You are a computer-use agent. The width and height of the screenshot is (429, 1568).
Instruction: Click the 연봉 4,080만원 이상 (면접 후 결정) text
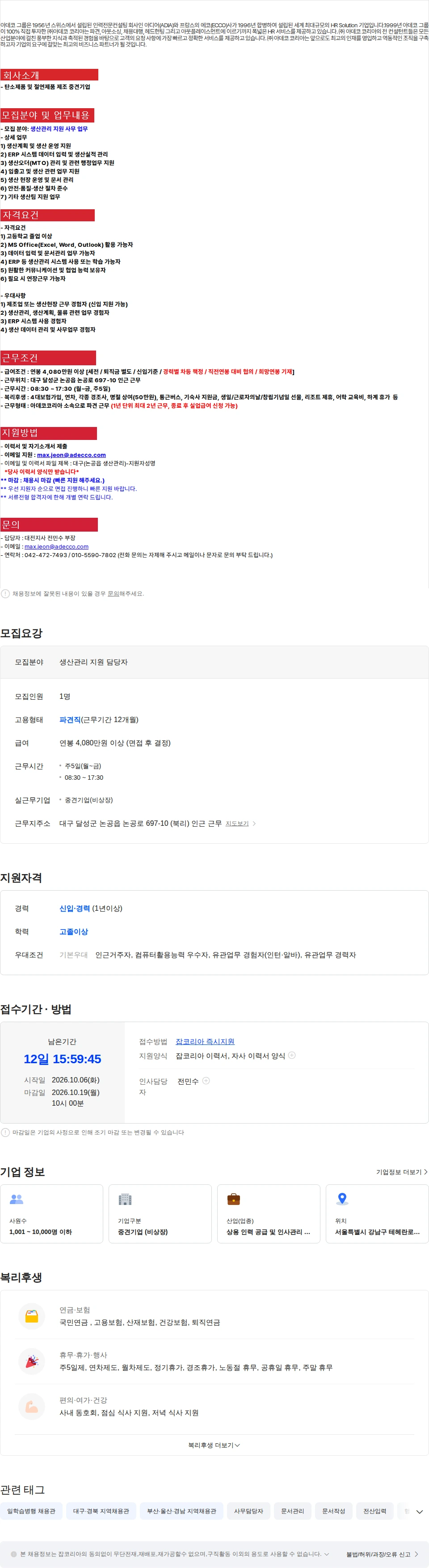(115, 743)
